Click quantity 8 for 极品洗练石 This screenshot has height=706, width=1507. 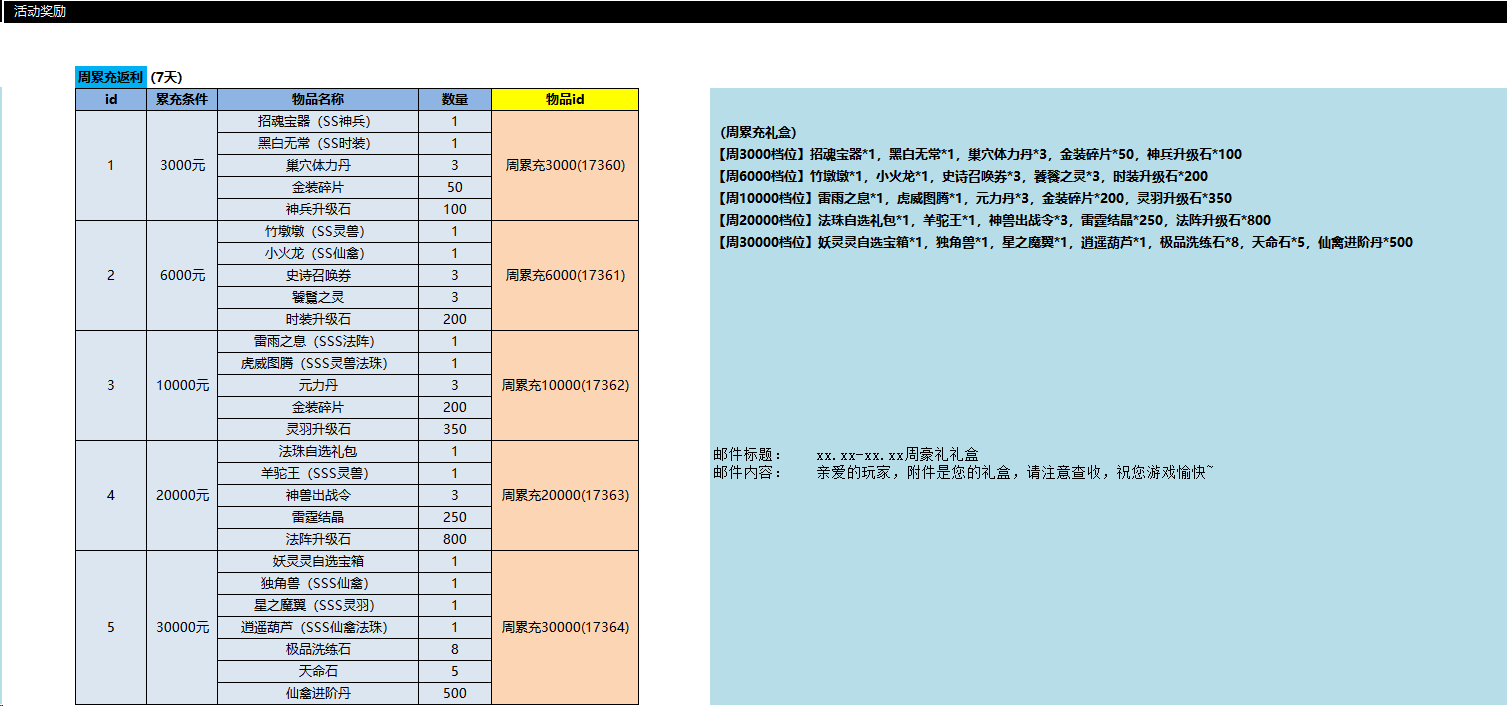tap(455, 649)
